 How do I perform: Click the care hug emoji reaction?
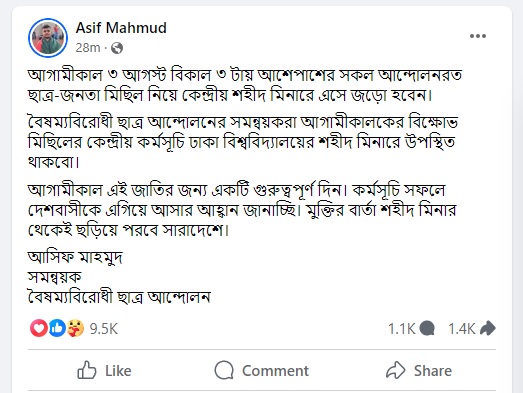click(x=75, y=328)
